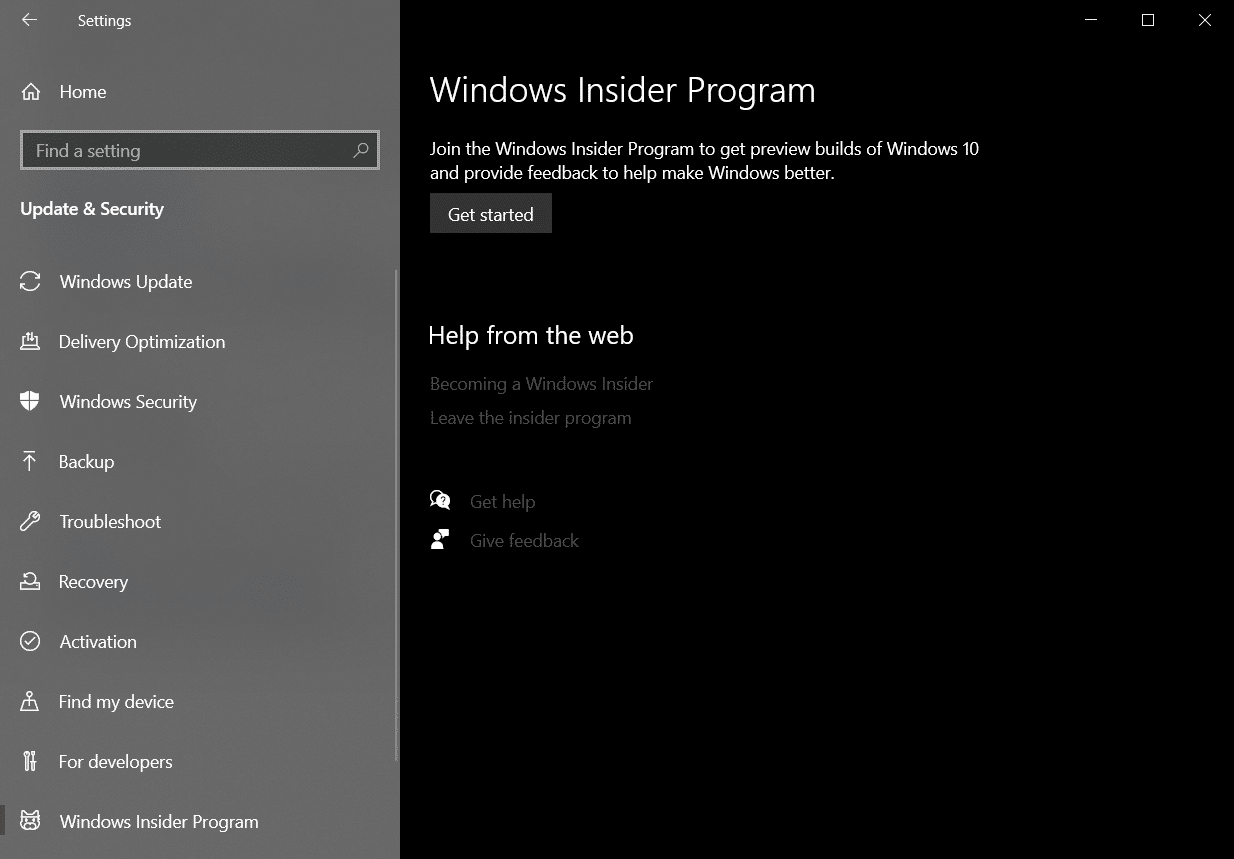Image resolution: width=1234 pixels, height=859 pixels.
Task: Open the Windows Update settings page
Action: pyautogui.click(x=126, y=282)
